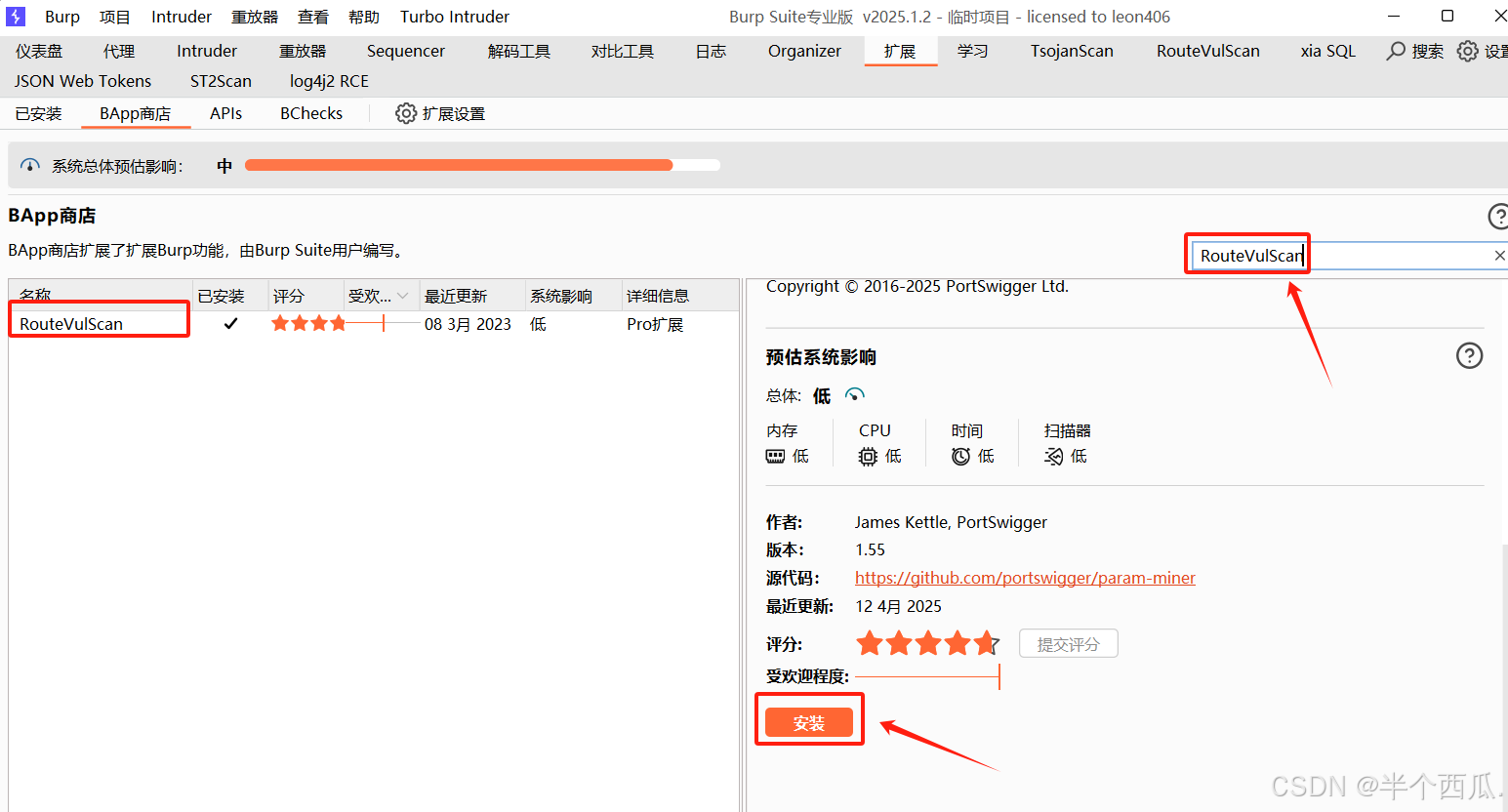This screenshot has width=1508, height=812.
Task: Click the rating stars in the details panel
Action: coord(927,643)
